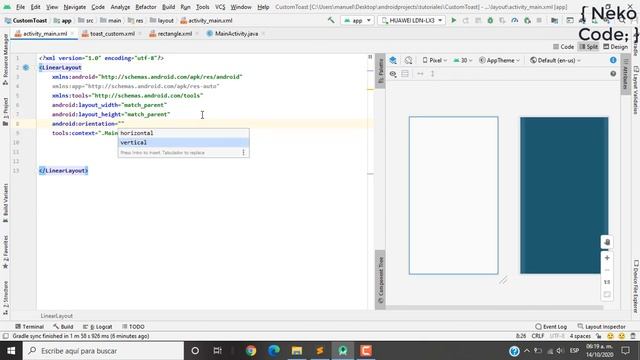Click the Debug app bug icon
Image resolution: width=640 pixels, height=360 pixels.
(490, 20)
